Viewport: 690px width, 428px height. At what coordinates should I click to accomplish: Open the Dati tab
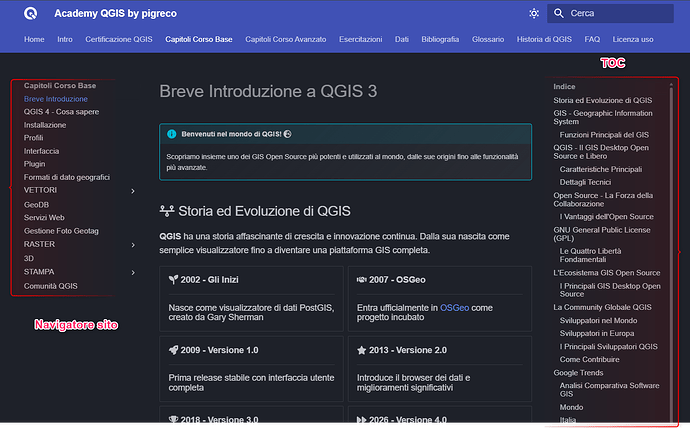tap(401, 39)
